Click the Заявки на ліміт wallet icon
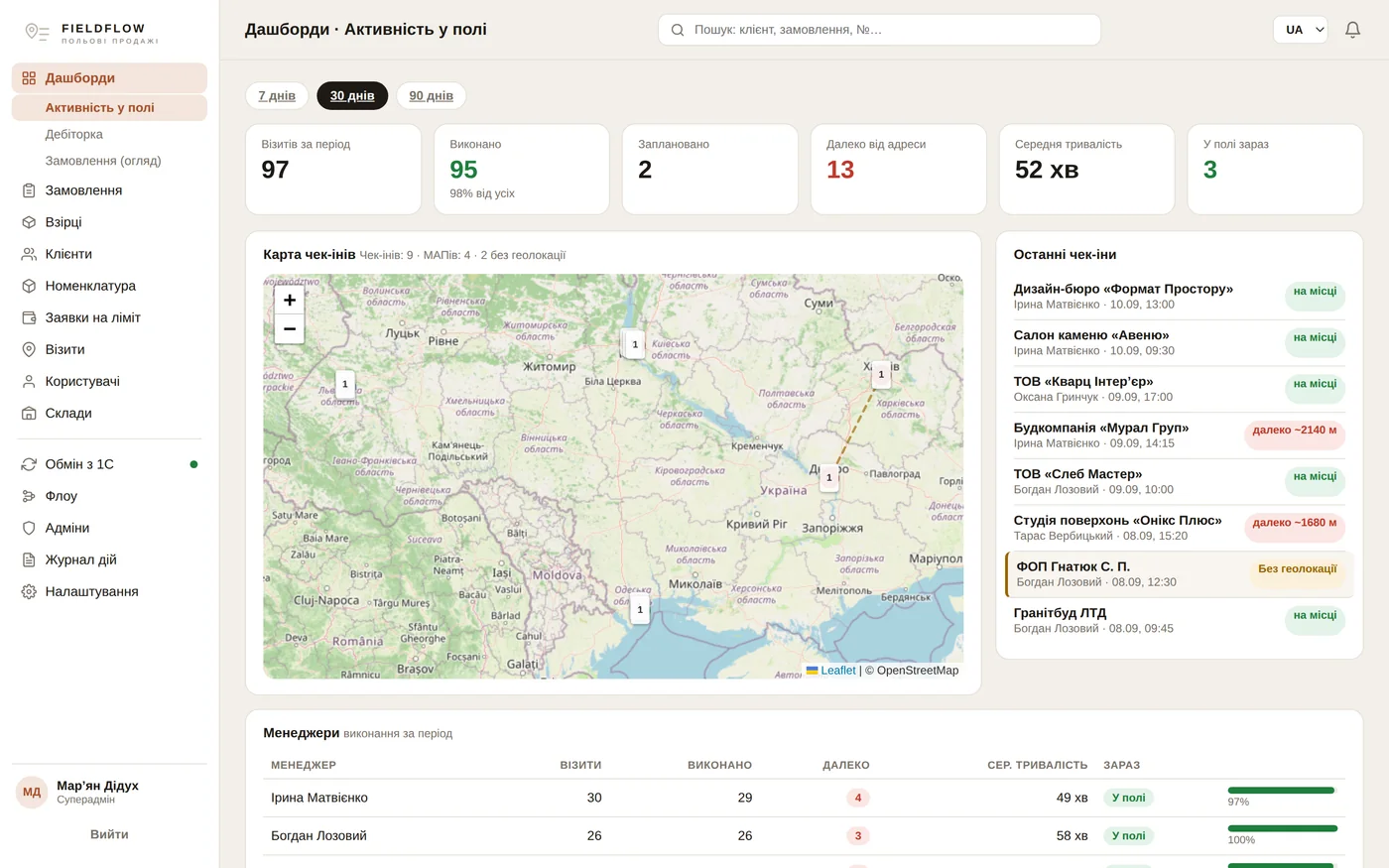Viewport: 1389px width, 868px height. [x=29, y=317]
